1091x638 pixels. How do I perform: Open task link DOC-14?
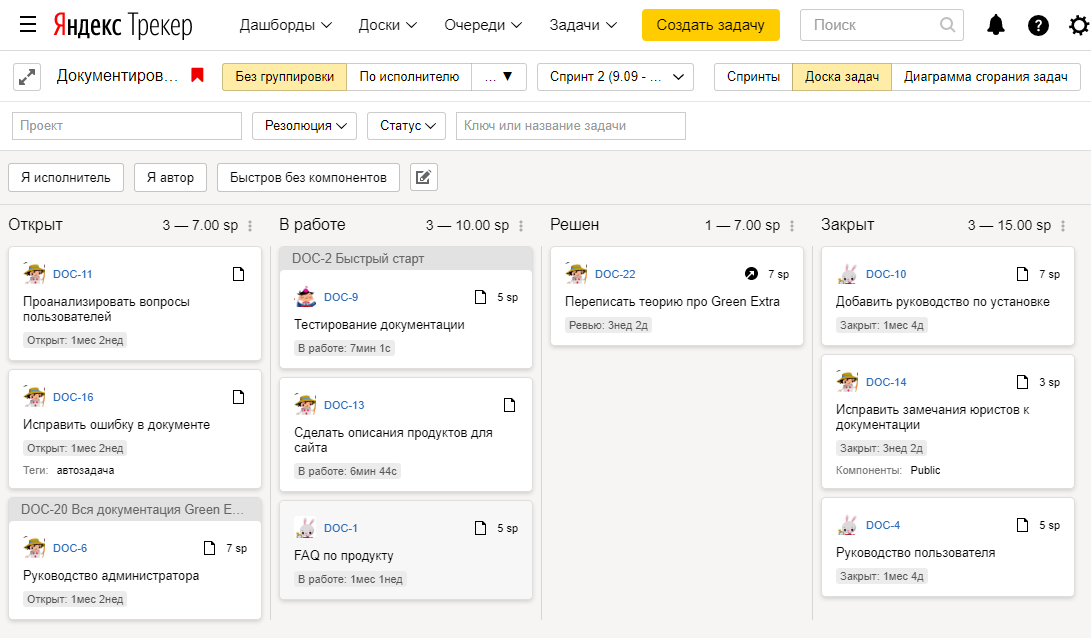coord(886,382)
